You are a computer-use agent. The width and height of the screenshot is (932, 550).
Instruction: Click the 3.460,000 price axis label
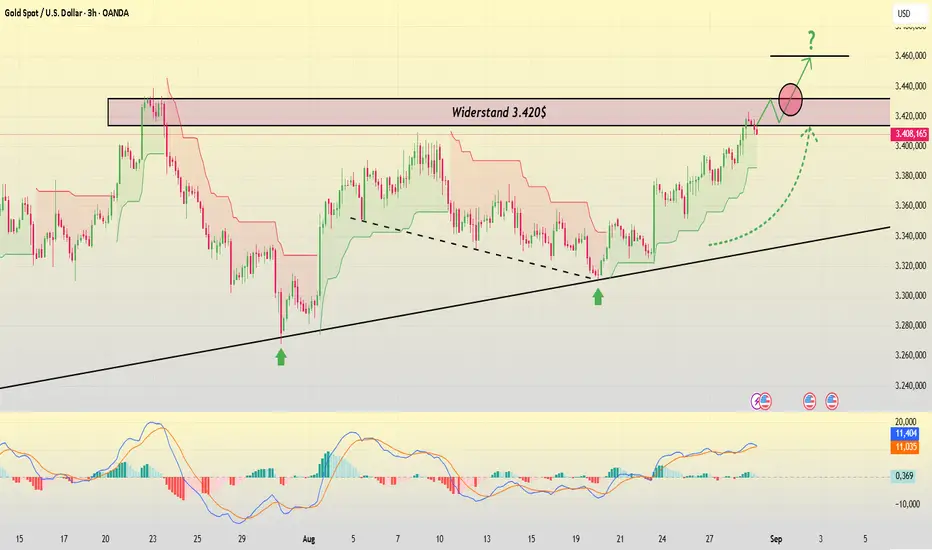910,55
